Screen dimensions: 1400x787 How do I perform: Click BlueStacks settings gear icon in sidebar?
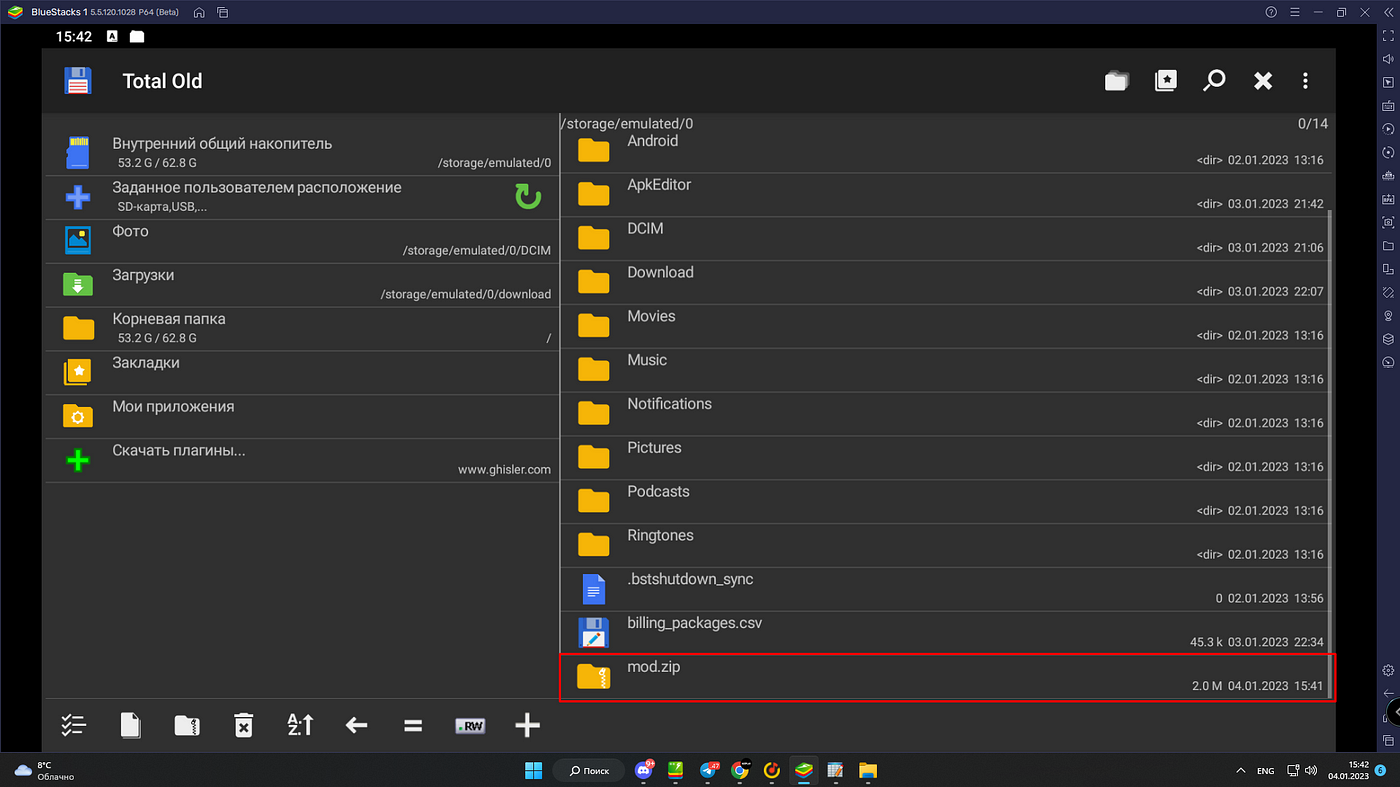pyautogui.click(x=1388, y=670)
